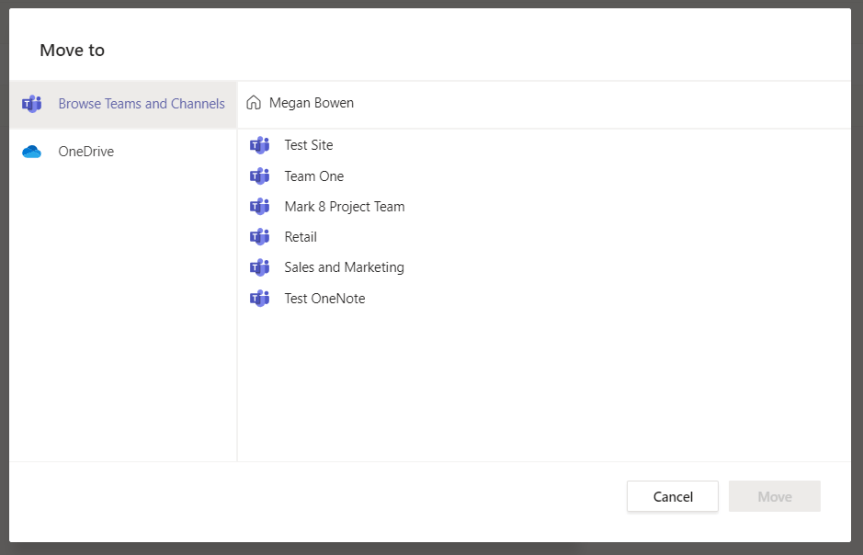Open the Mark 8 Project Team name
863x555 pixels.
344,207
